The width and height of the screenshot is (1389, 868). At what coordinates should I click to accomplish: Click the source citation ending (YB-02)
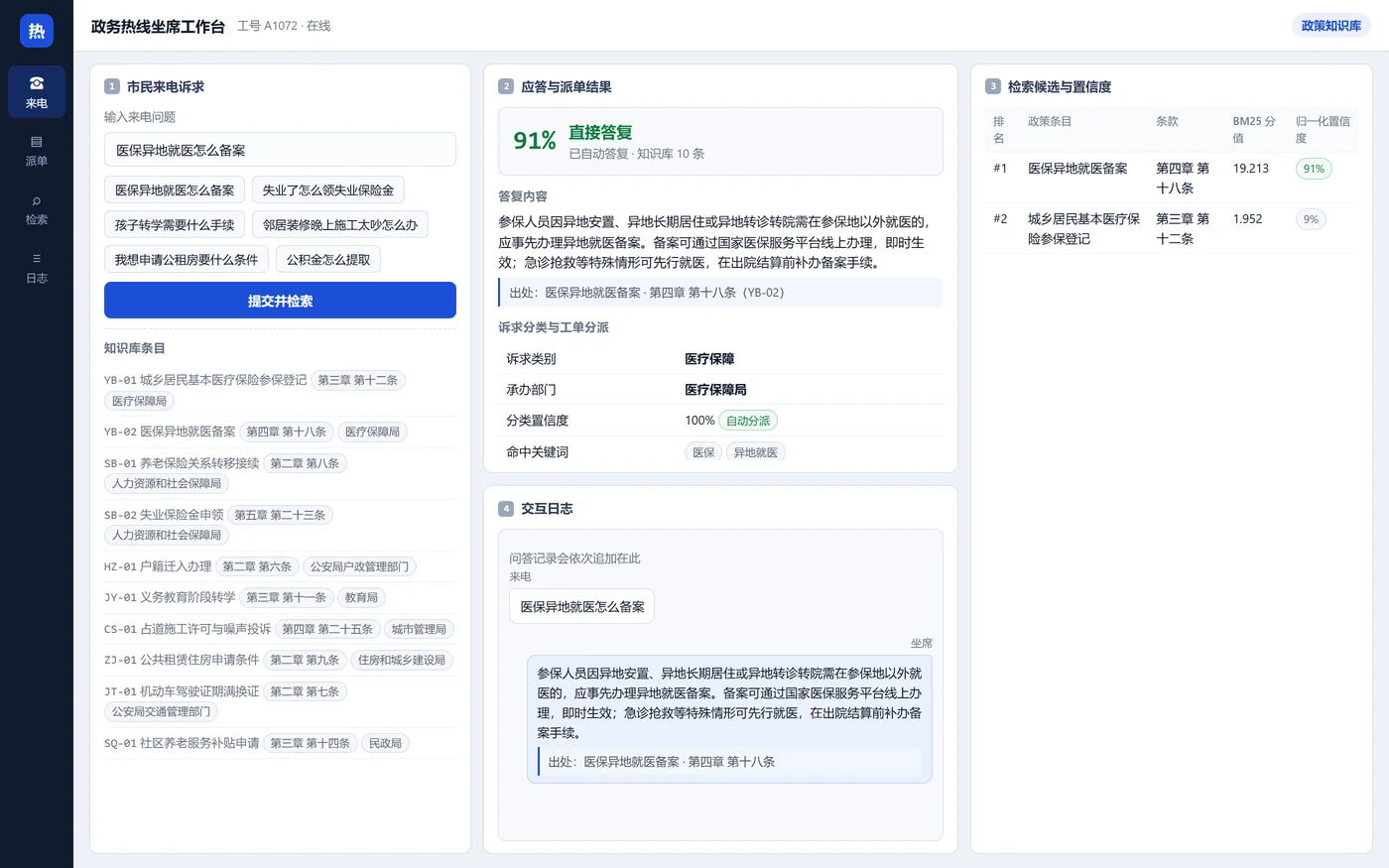[x=720, y=293]
